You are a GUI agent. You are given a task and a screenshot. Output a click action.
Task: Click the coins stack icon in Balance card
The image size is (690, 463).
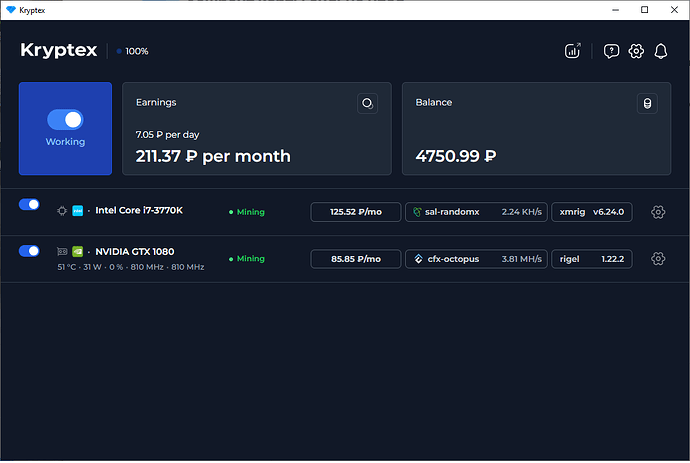pos(647,103)
